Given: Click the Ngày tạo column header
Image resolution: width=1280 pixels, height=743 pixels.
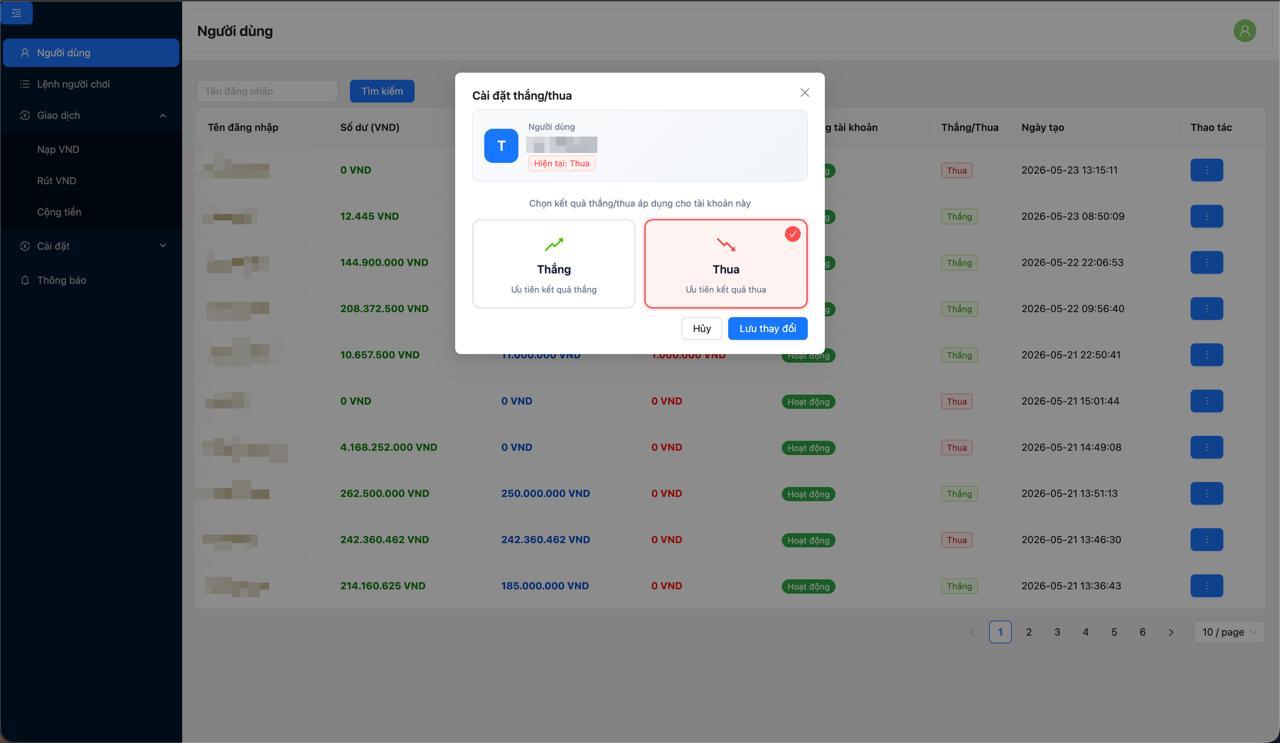Looking at the screenshot, I should coord(1043,127).
